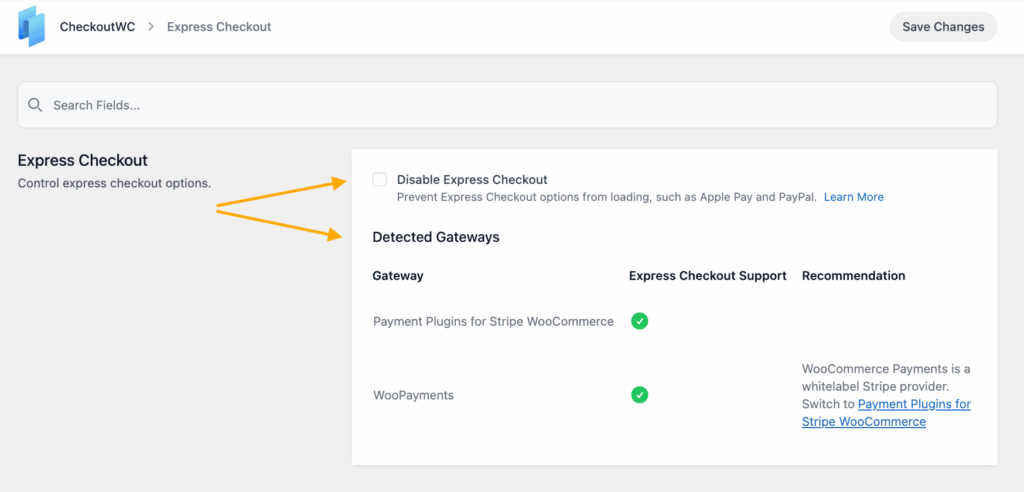
Task: Enable the Disable Express Checkout checkbox
Action: pos(379,179)
